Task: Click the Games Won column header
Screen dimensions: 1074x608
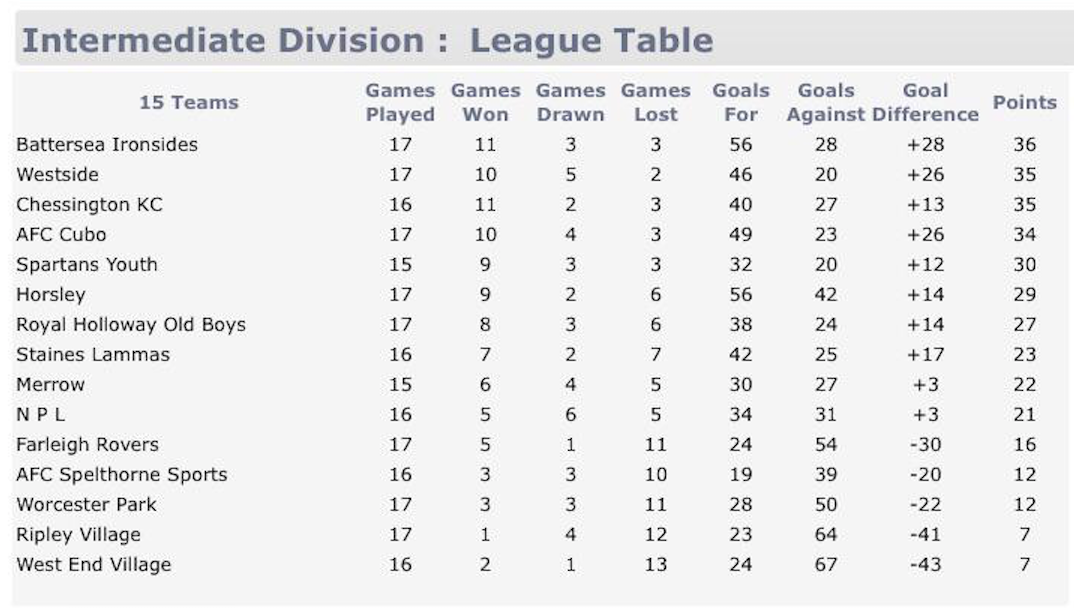Action: click(x=485, y=103)
